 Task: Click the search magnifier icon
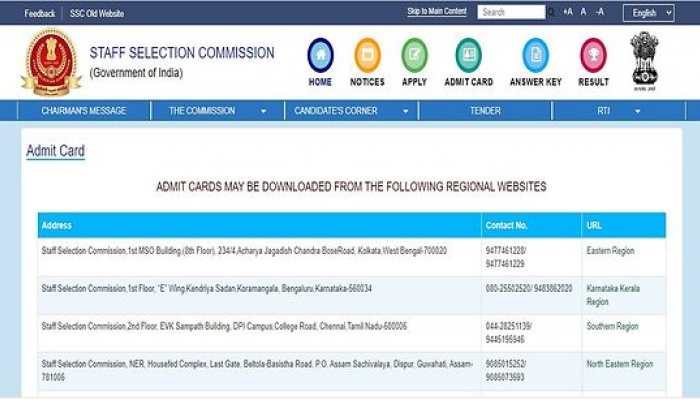[x=552, y=12]
